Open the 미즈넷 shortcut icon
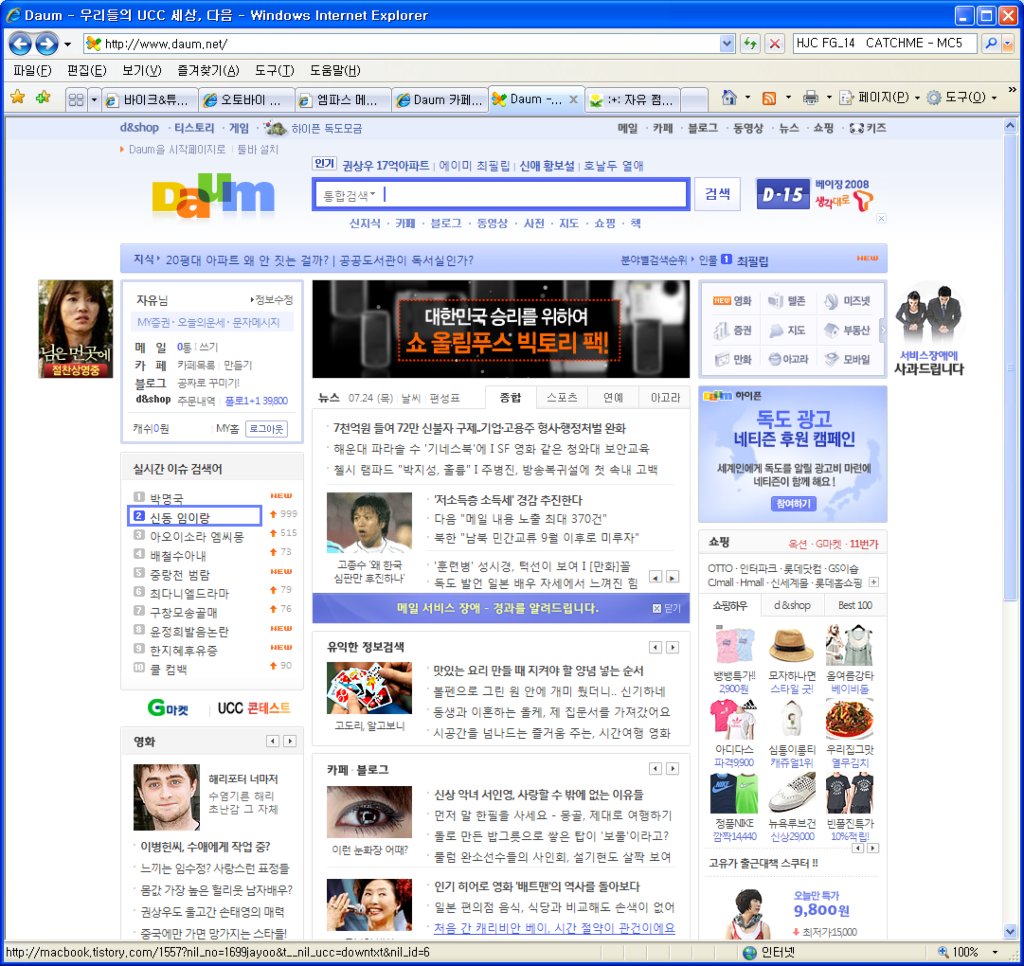 pyautogui.click(x=847, y=301)
